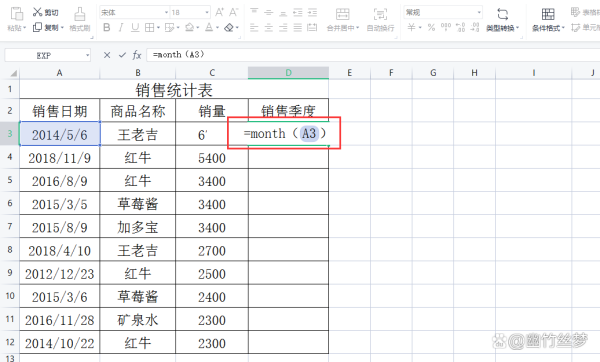
Task: Increase the cell indent
Action: coord(312,12)
